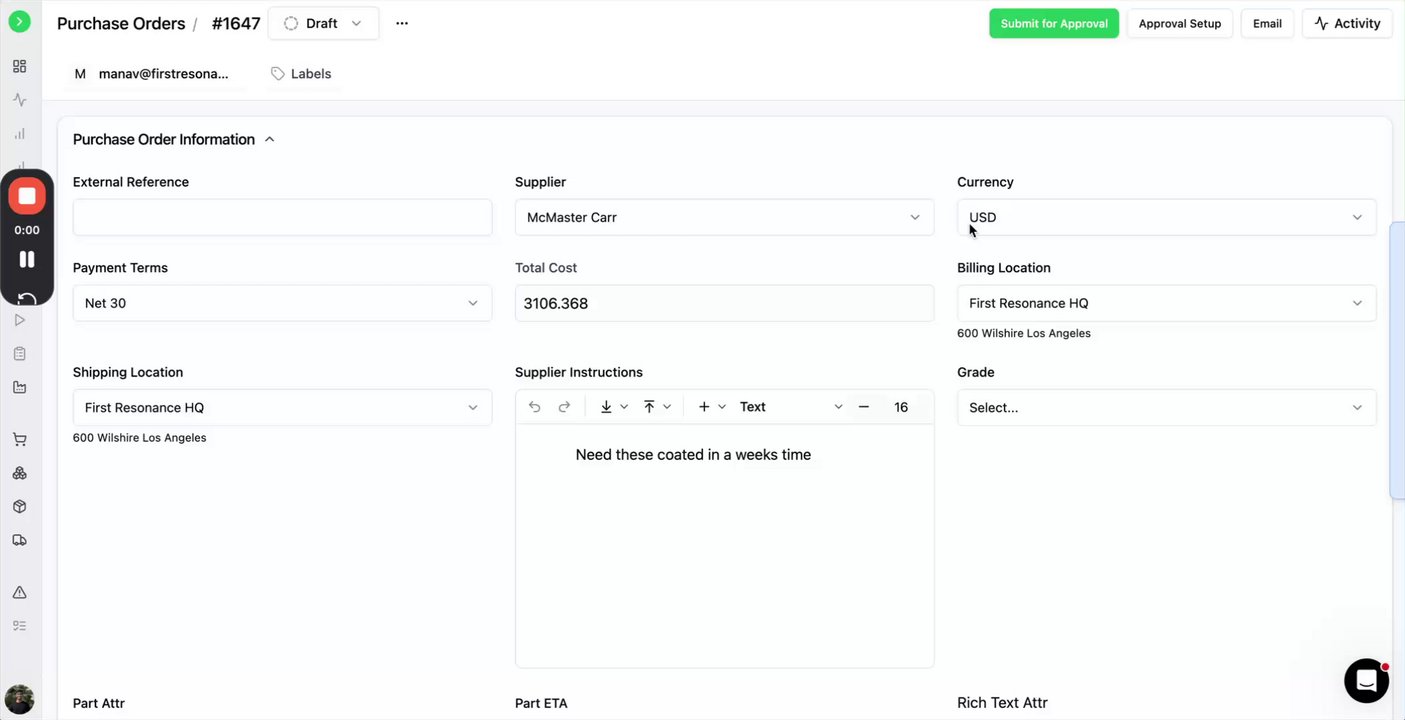
Task: Expand the green sidebar toggle arrow
Action: [x=19, y=21]
